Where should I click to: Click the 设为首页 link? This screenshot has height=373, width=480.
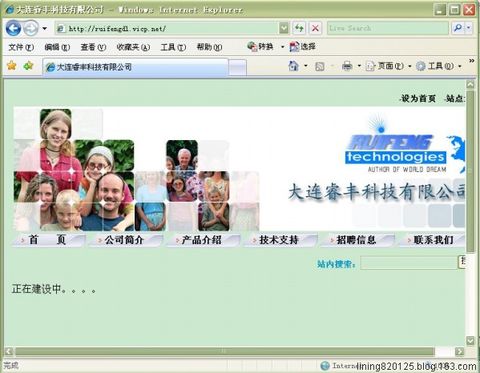[x=417, y=98]
